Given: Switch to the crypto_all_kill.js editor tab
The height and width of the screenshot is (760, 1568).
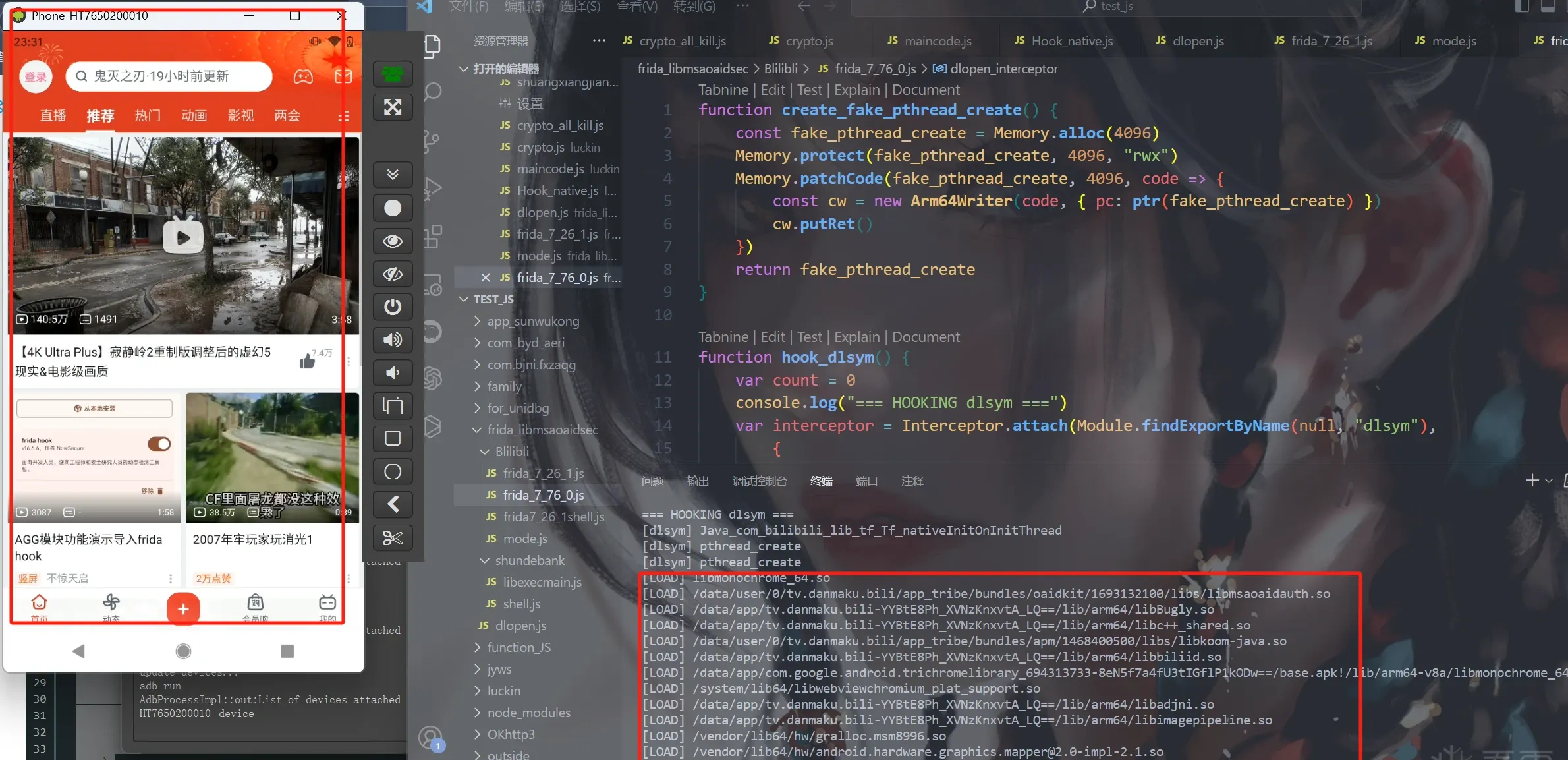Looking at the screenshot, I should (674, 41).
